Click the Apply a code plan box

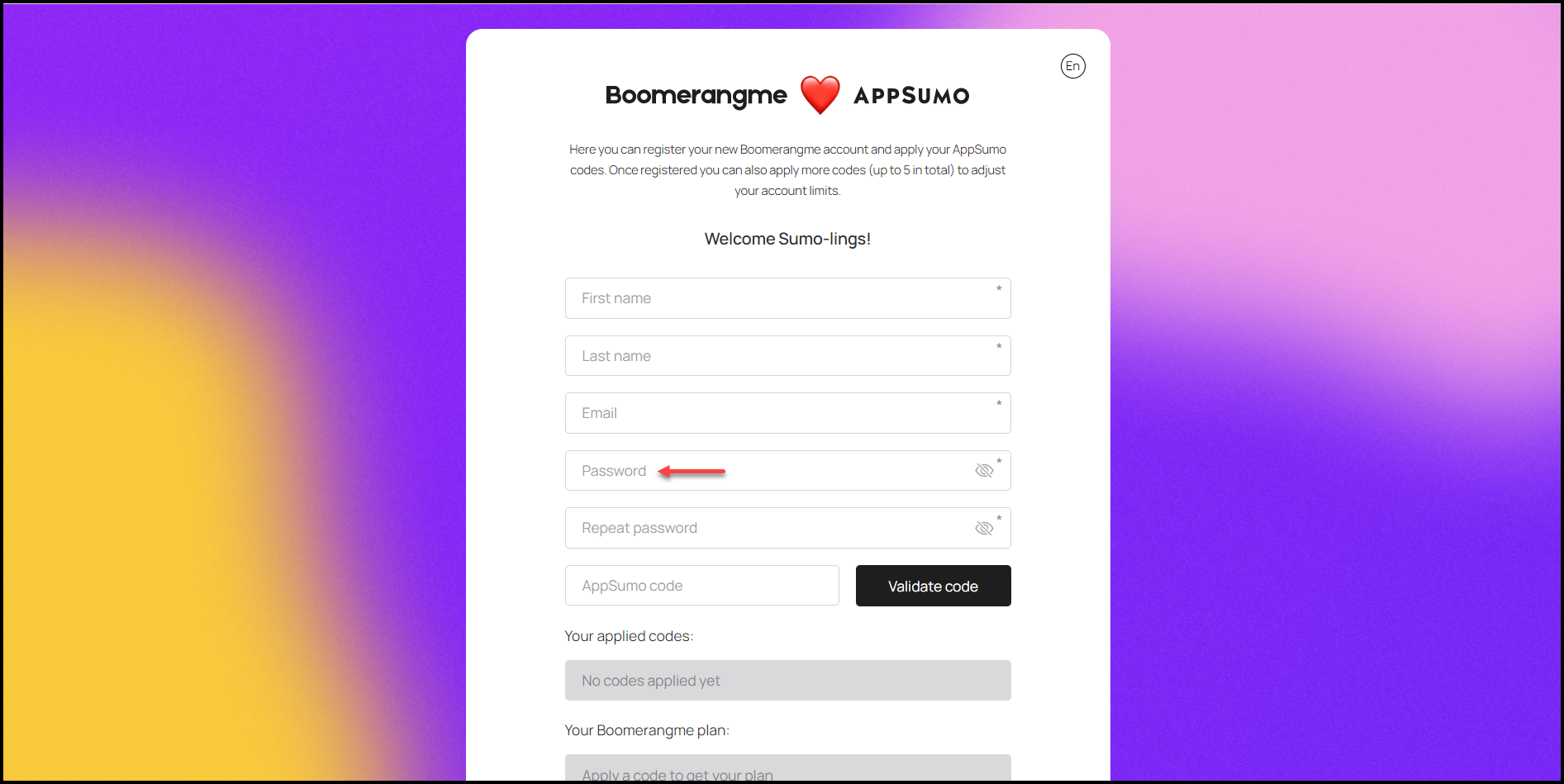point(787,769)
